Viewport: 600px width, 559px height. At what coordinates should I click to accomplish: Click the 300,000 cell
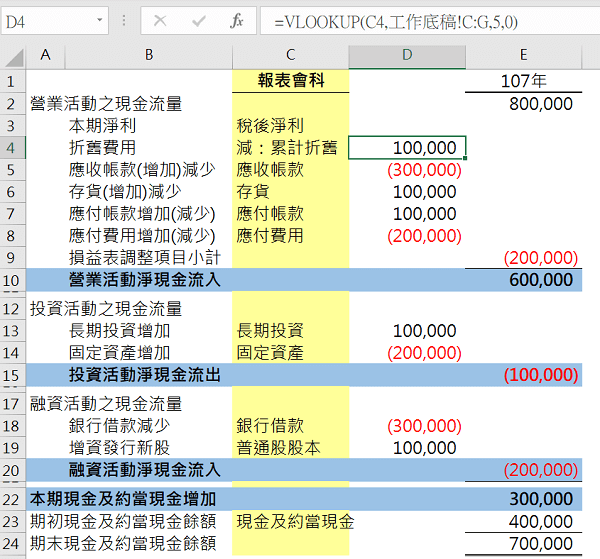[523, 499]
